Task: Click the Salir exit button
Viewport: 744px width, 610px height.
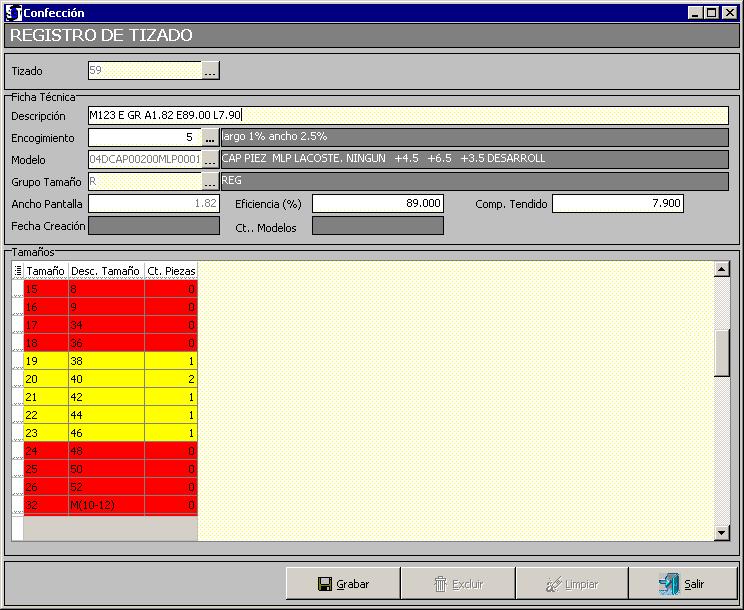Action: 683,584
